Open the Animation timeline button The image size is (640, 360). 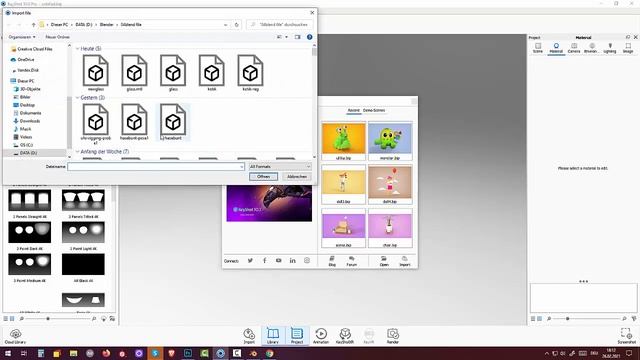tap(321, 336)
